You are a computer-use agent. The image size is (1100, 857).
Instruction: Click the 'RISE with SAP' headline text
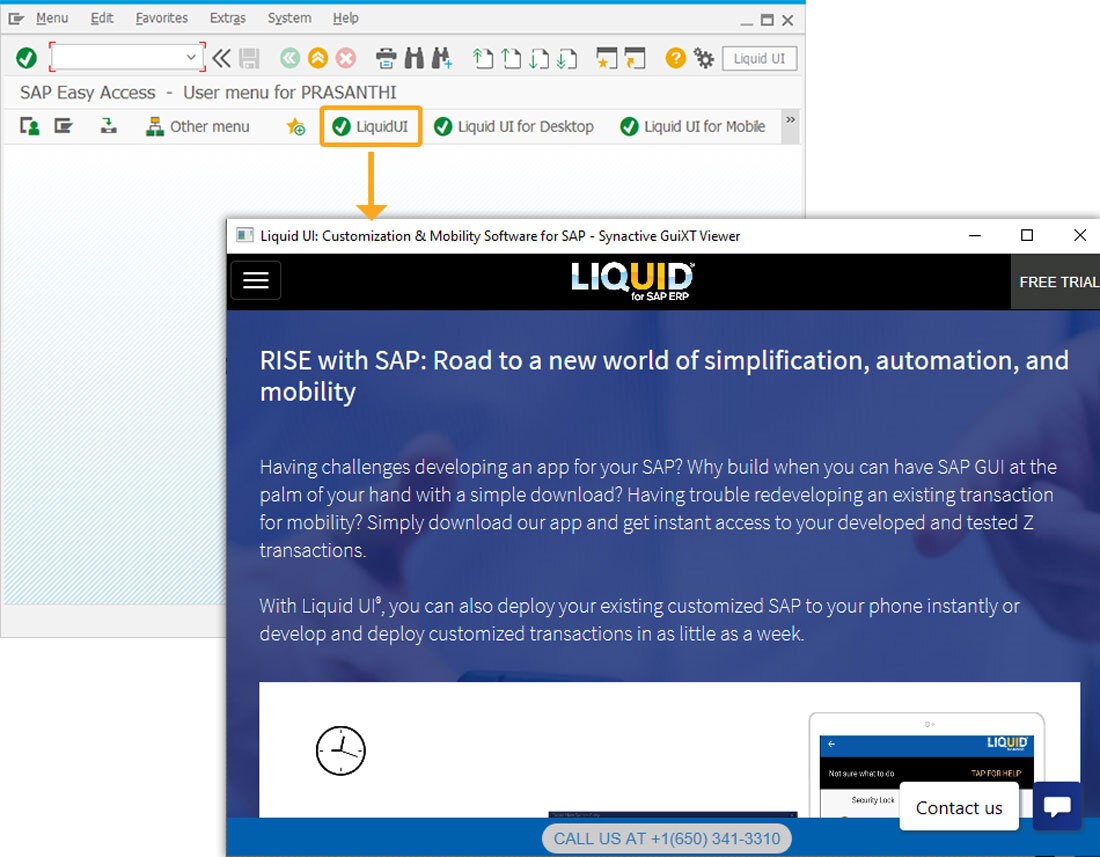tap(664, 376)
